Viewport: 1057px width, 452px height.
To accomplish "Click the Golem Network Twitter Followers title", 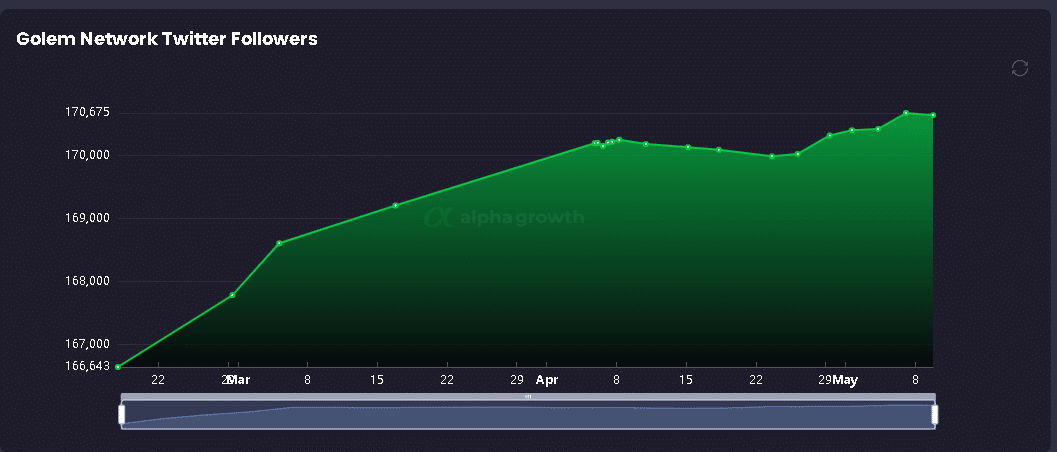I will click(x=167, y=39).
